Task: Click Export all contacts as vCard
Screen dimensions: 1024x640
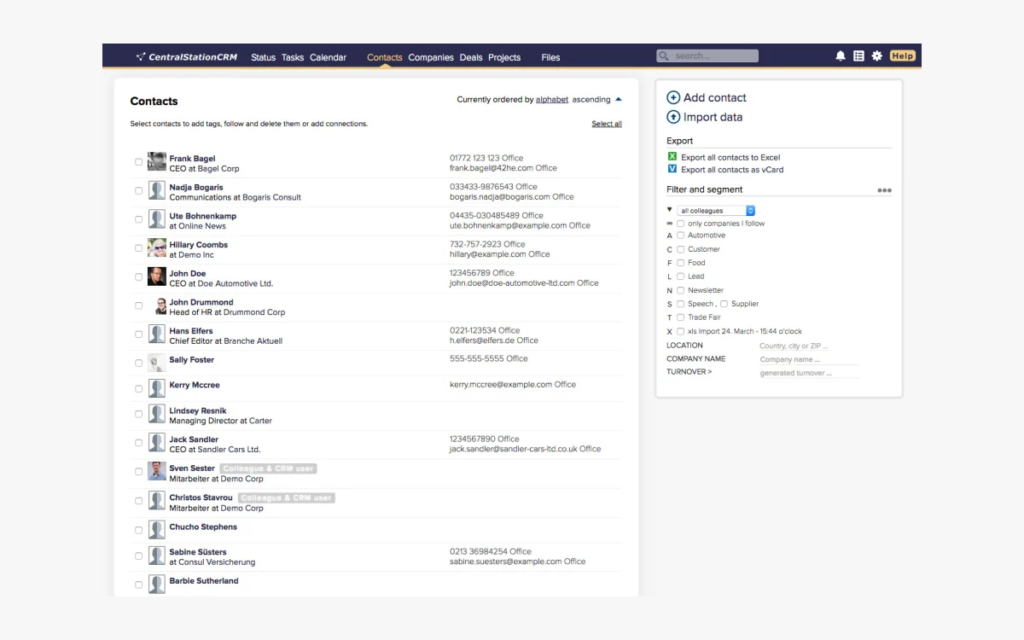Action: (732, 170)
